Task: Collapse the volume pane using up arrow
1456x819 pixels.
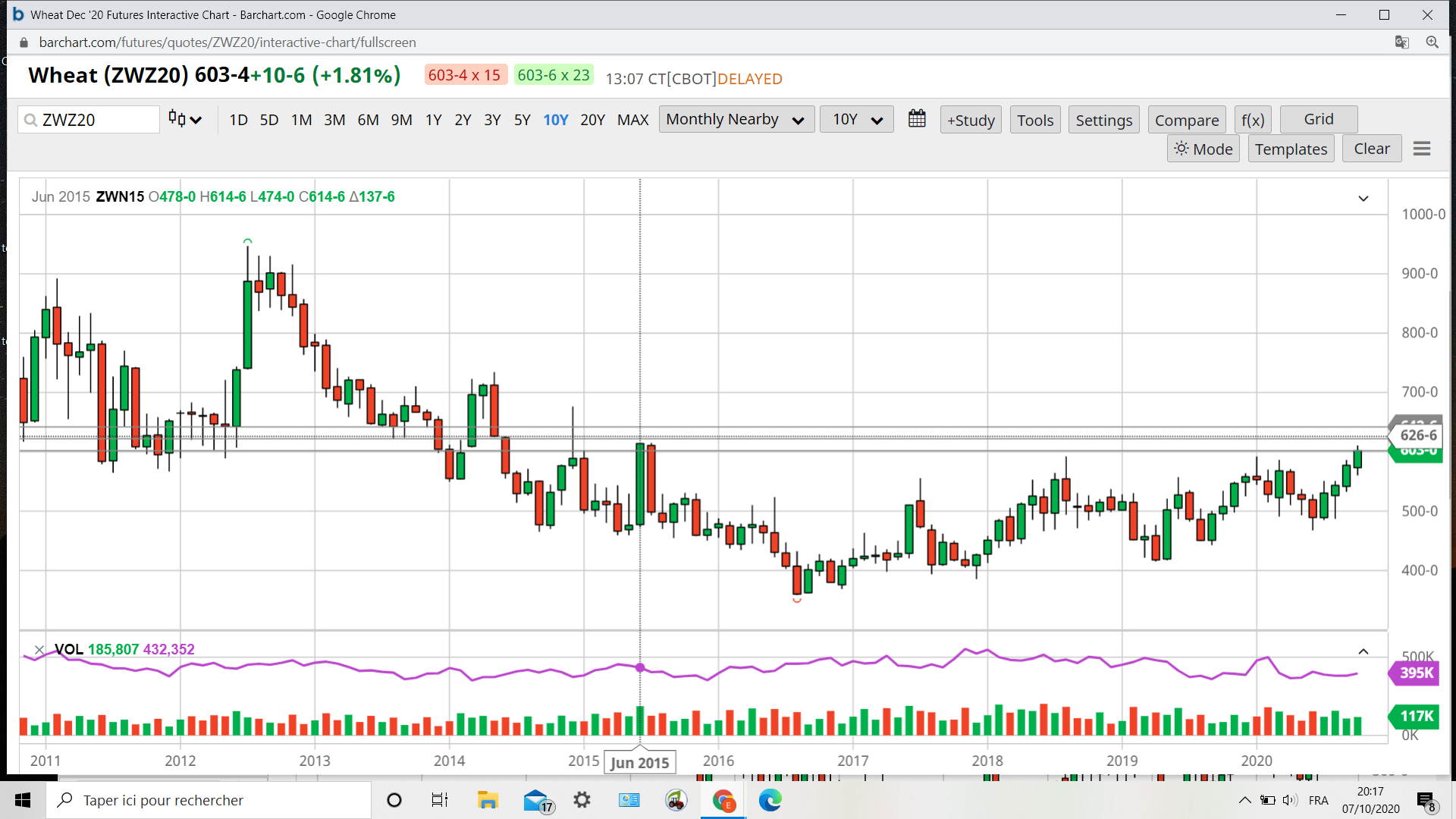Action: [x=1363, y=651]
